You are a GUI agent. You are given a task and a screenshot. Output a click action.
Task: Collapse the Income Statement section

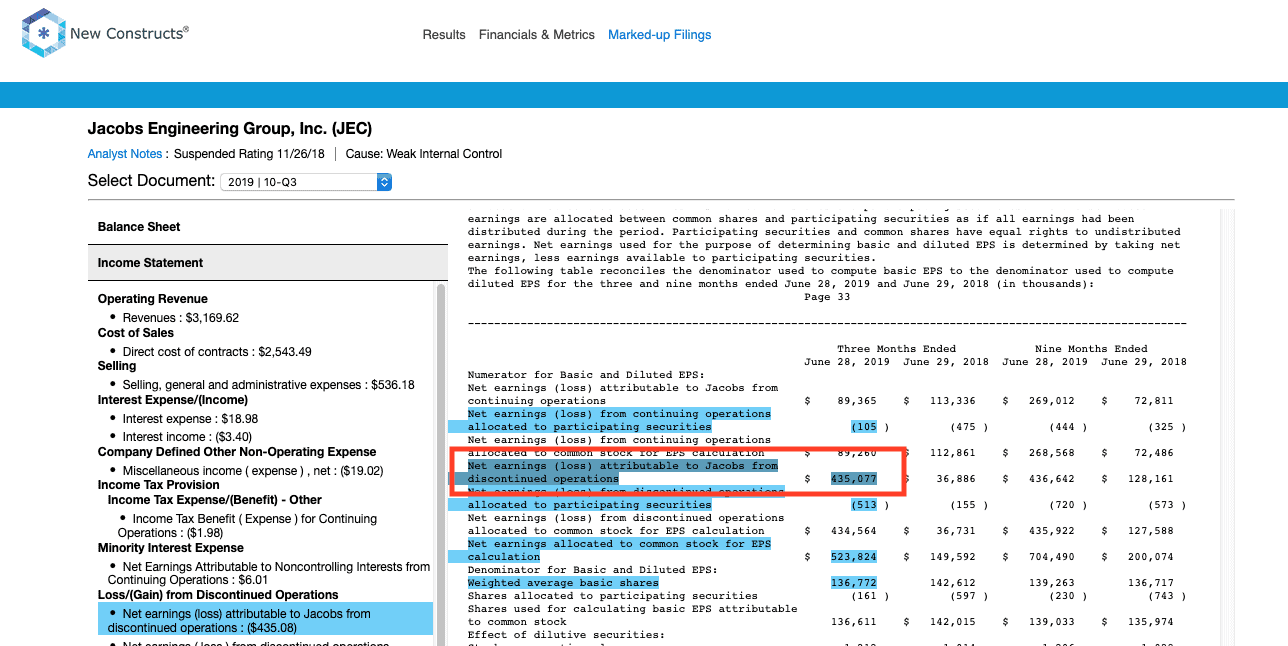point(268,263)
